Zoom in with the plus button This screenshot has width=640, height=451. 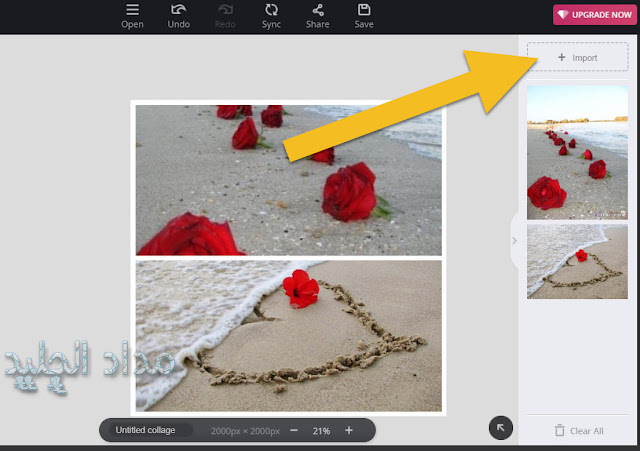tap(349, 430)
